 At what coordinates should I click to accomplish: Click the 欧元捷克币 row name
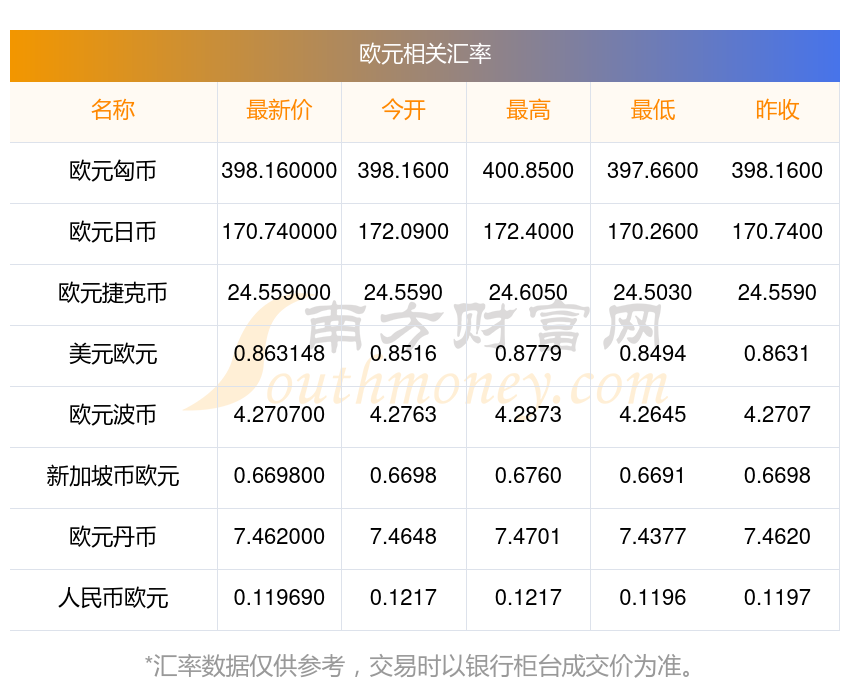pyautogui.click(x=113, y=293)
